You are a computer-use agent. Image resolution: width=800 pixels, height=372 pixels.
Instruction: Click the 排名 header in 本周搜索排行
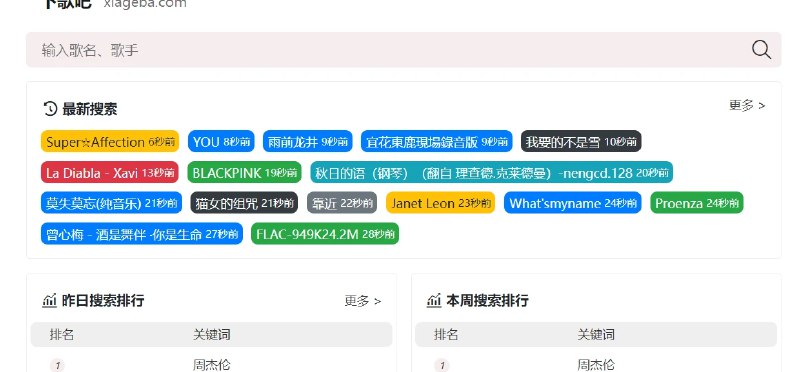tap(446, 335)
